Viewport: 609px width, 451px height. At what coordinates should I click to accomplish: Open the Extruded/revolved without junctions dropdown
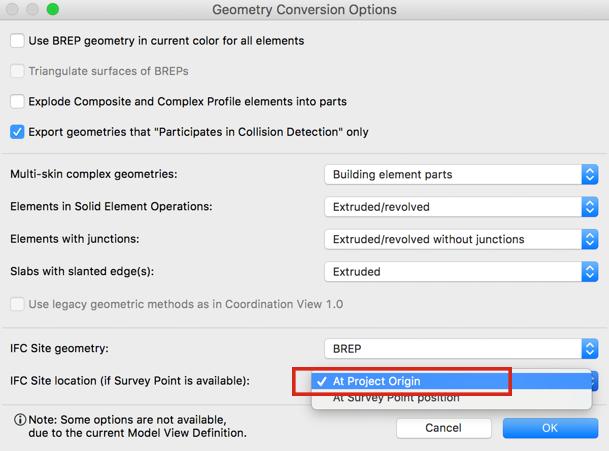(x=461, y=239)
